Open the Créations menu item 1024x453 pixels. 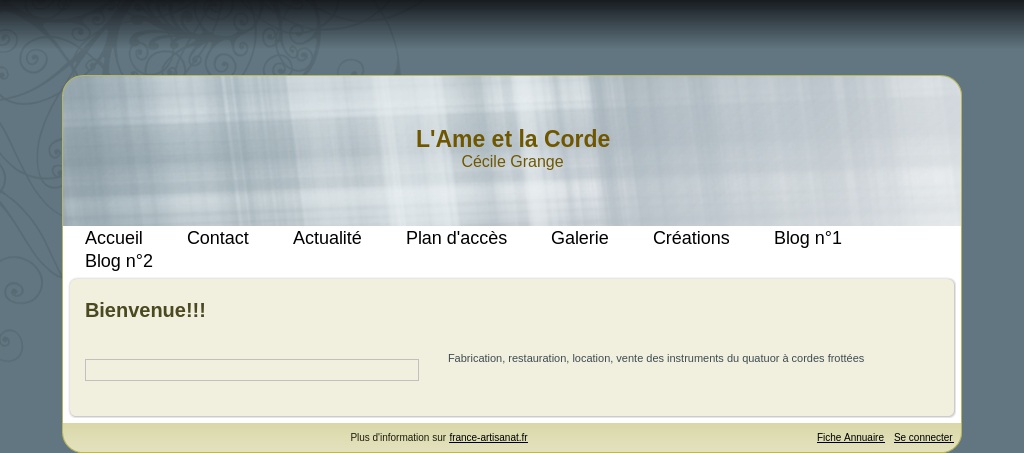tap(691, 238)
